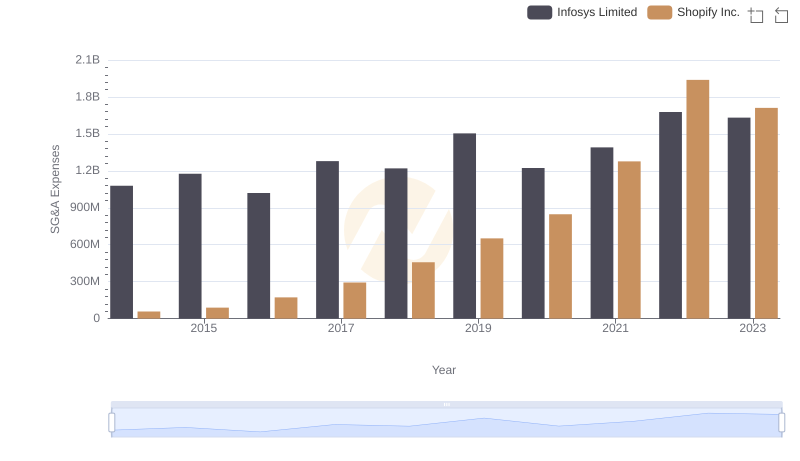Select the Infosys bar for 2021
This screenshot has width=800, height=461.
pyautogui.click(x=602, y=233)
